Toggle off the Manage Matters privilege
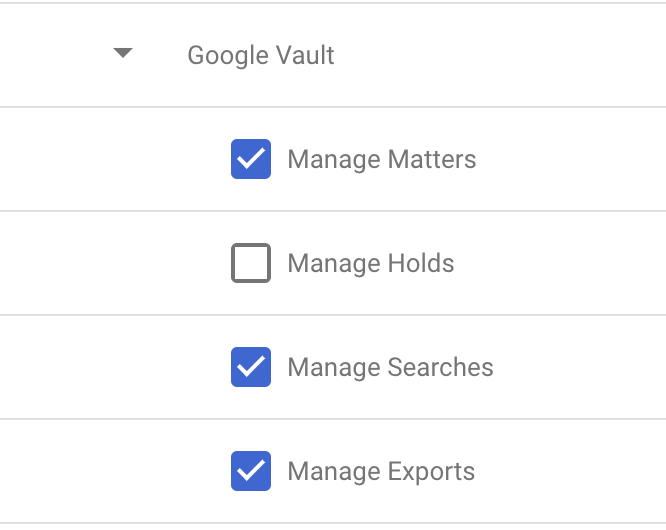Viewport: 666px width, 530px height. [x=251, y=159]
